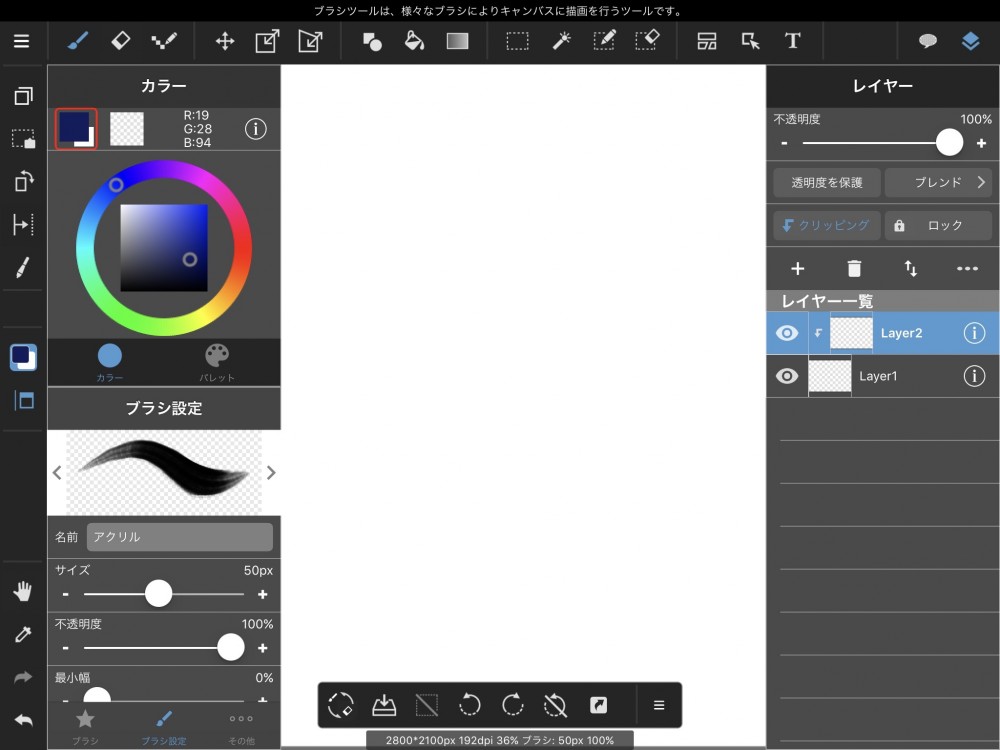Image resolution: width=1000 pixels, height=750 pixels.
Task: Hide Layer2 using its eye icon
Action: [787, 333]
